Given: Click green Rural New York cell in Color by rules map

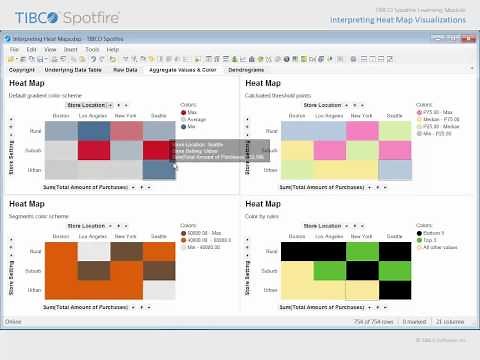Looking at the screenshot, I should pyautogui.click(x=362, y=251).
